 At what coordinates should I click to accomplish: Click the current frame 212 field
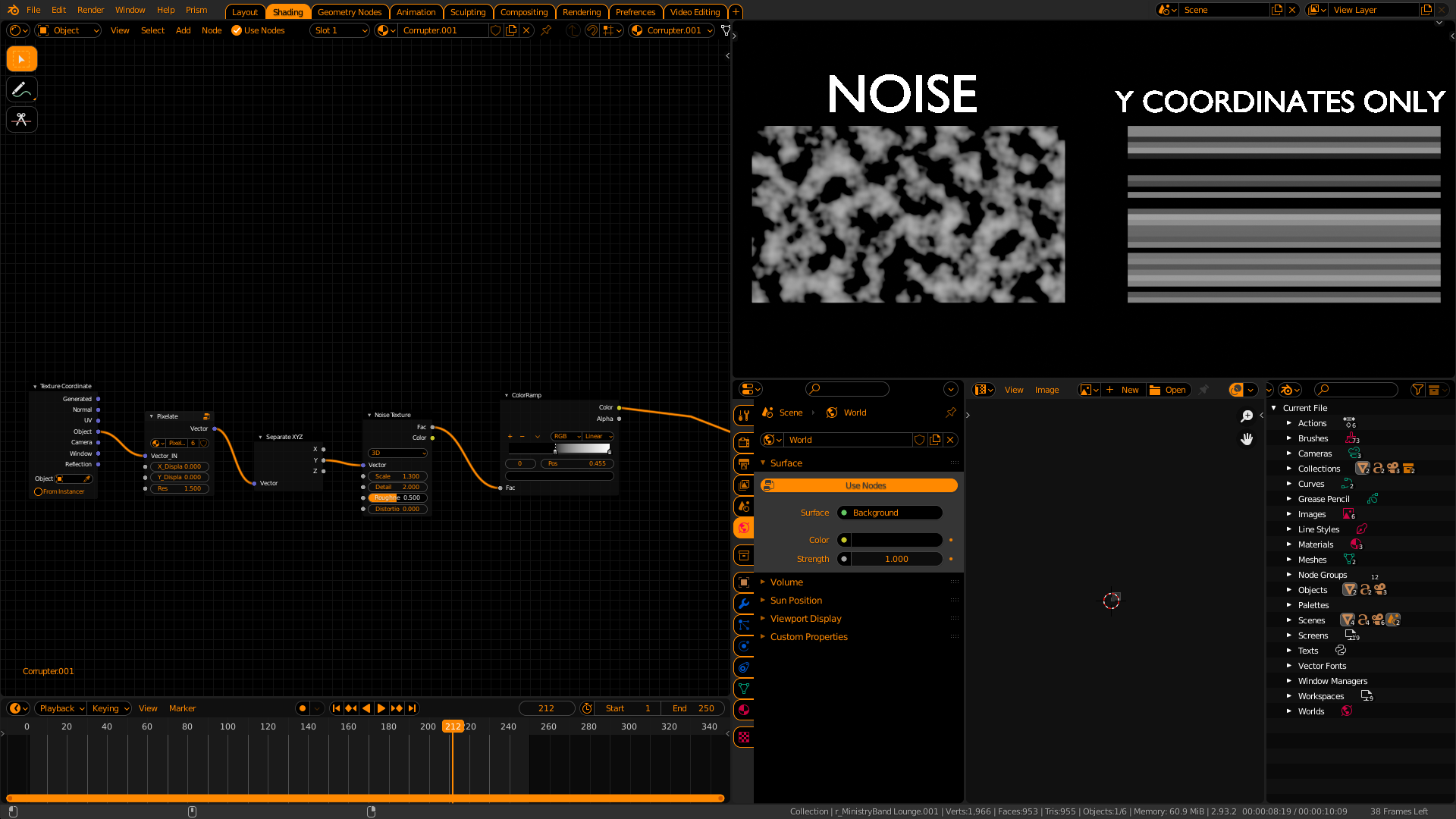coord(546,708)
